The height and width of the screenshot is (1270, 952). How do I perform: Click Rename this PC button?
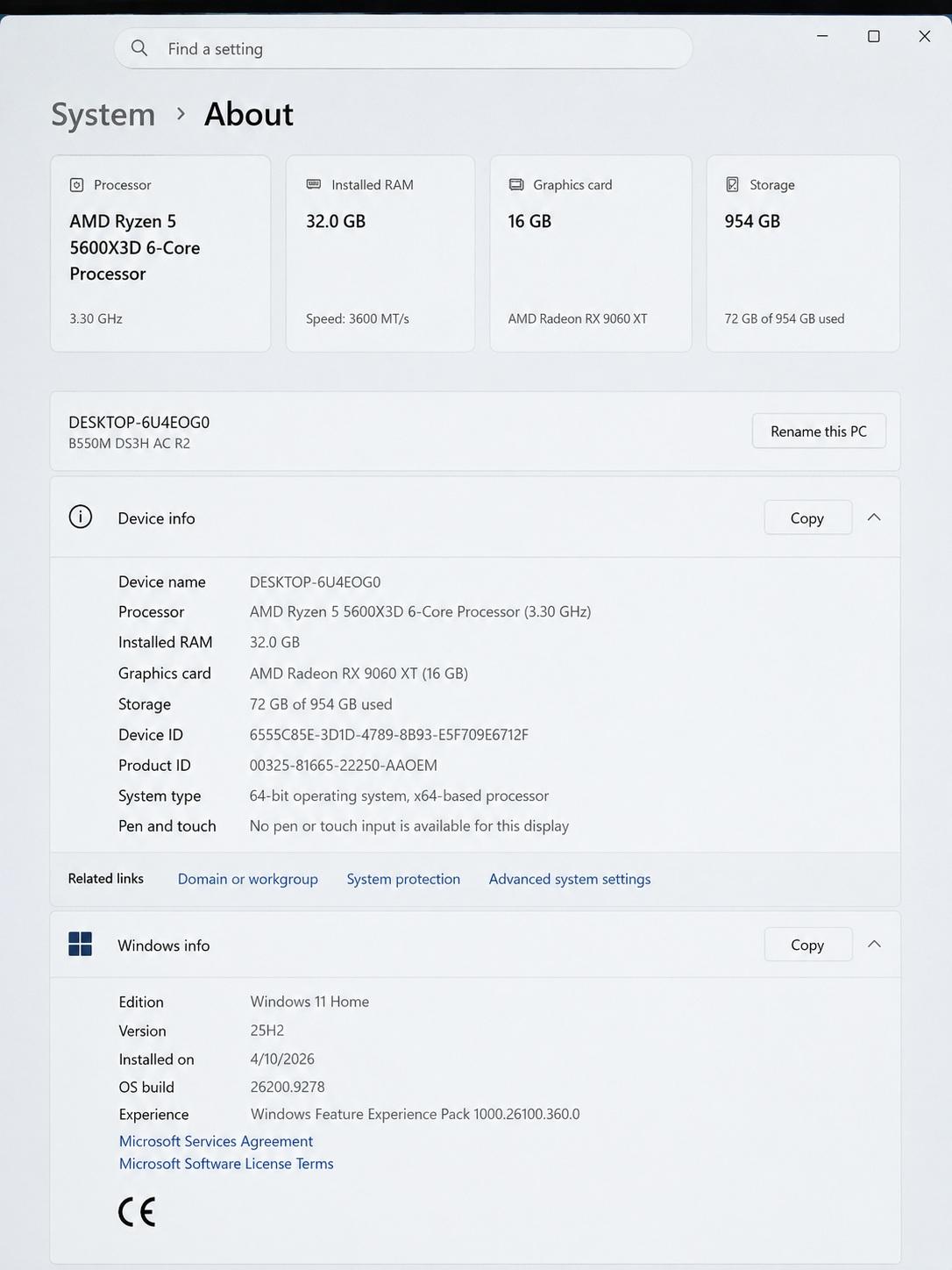[819, 431]
